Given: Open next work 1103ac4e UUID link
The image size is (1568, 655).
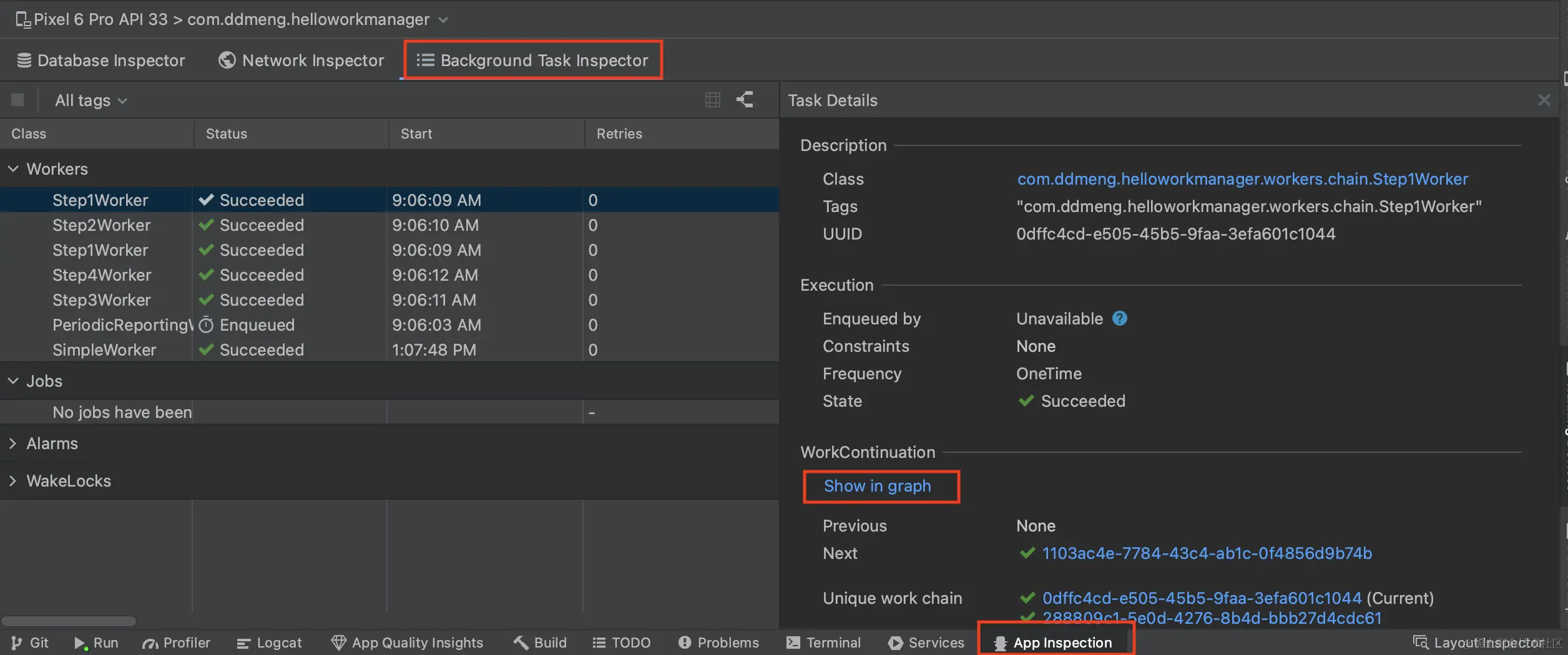Looking at the screenshot, I should 1207,553.
